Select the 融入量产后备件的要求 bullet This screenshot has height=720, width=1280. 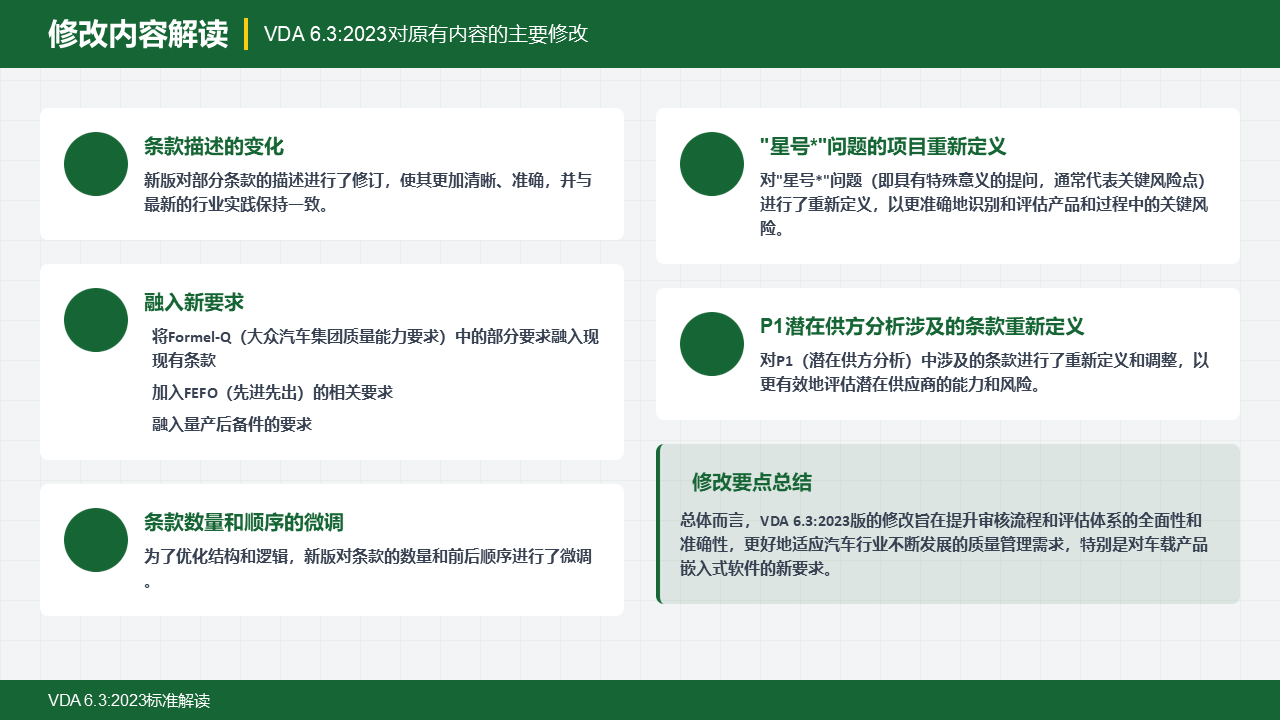point(232,425)
